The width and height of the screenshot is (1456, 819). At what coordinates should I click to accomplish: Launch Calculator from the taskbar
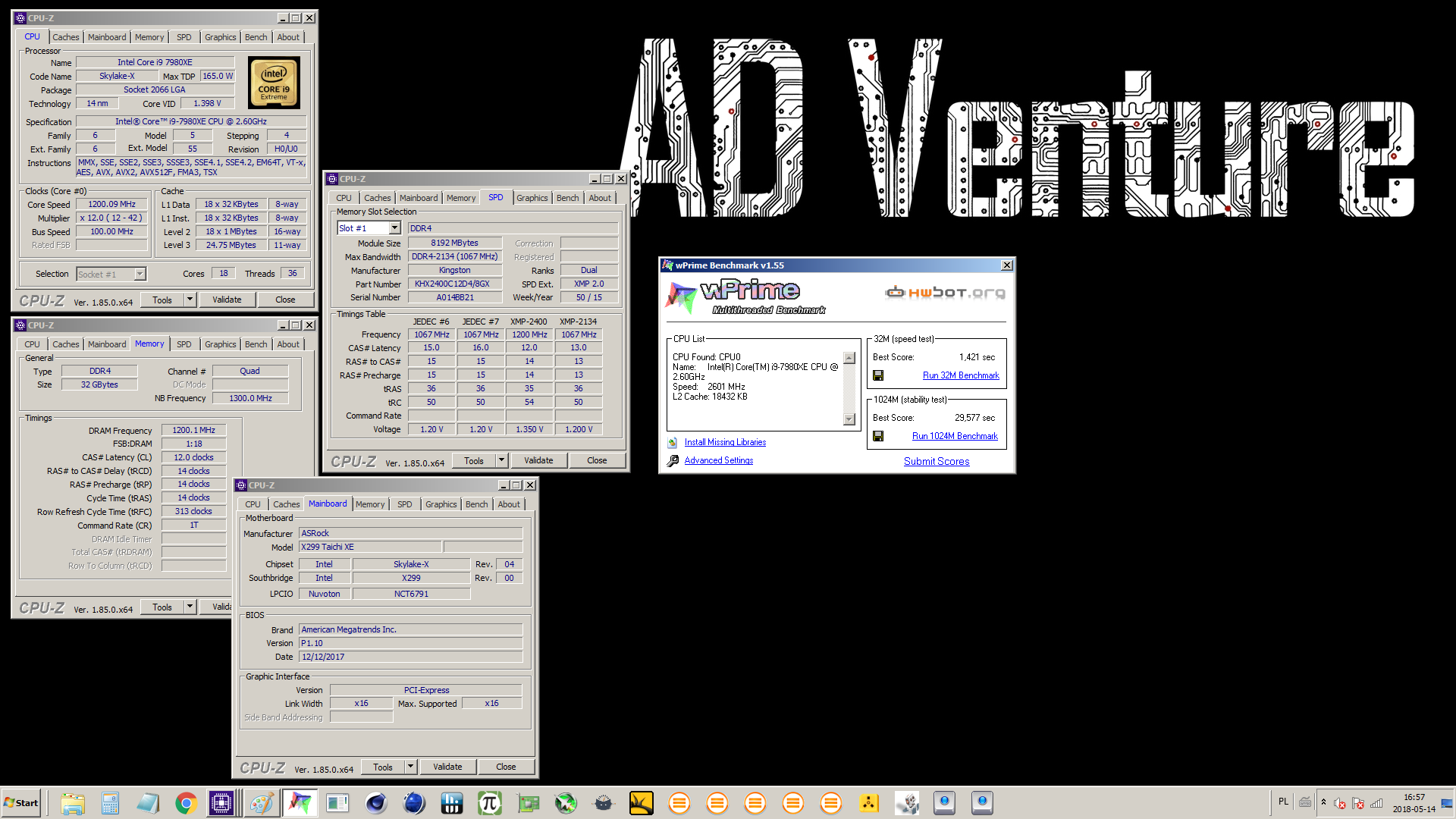[110, 803]
